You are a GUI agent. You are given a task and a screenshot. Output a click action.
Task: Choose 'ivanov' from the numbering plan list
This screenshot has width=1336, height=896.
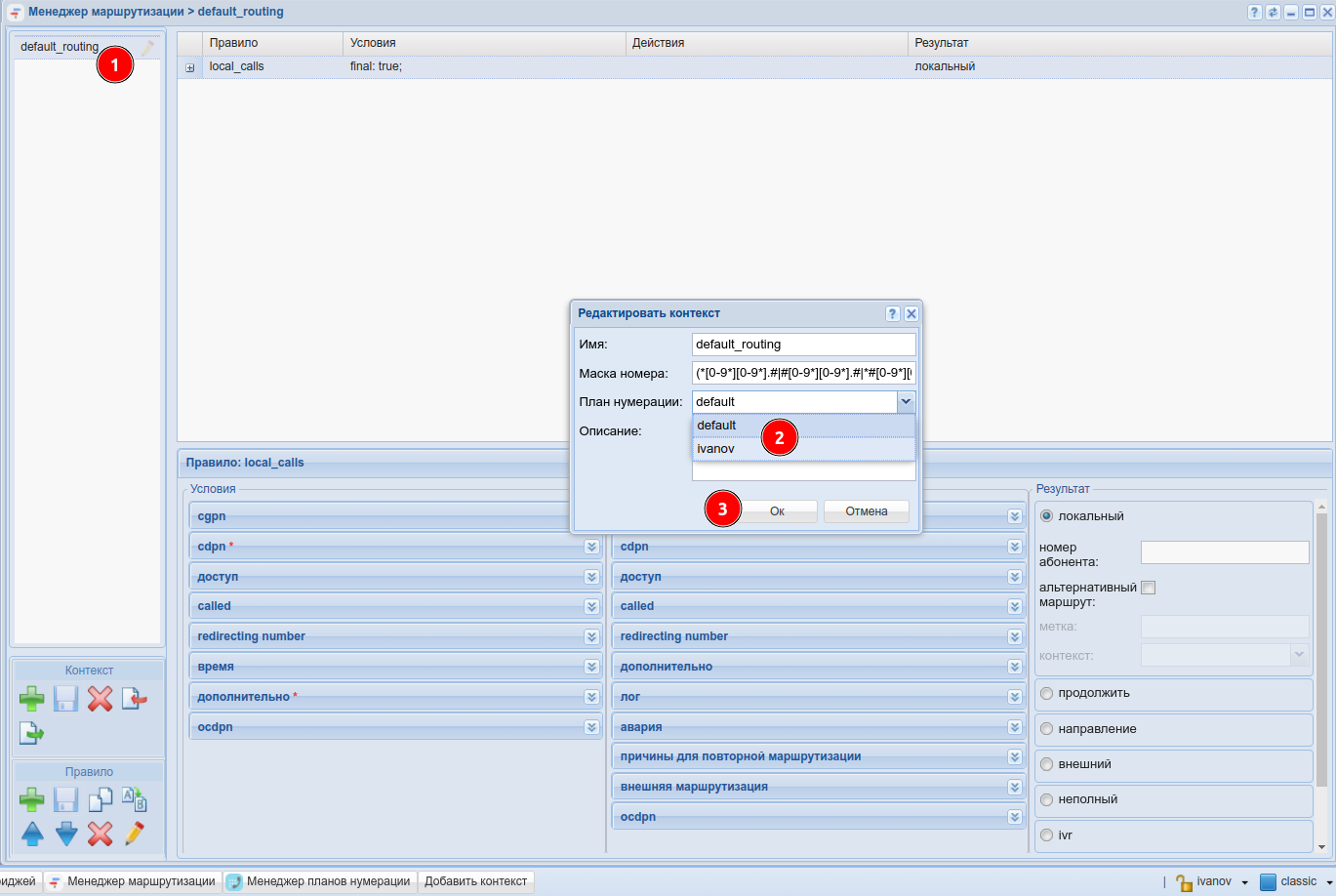(715, 449)
